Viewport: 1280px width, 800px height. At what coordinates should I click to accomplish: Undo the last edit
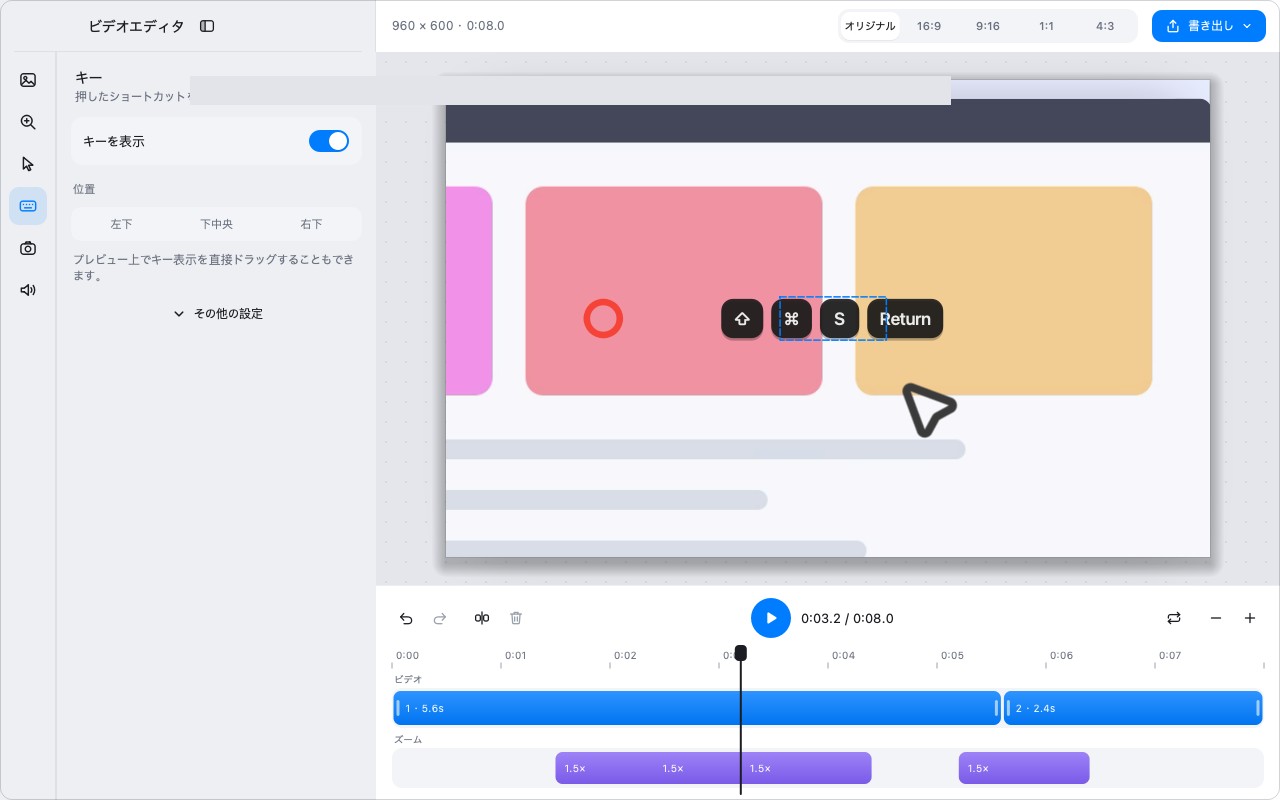406,618
